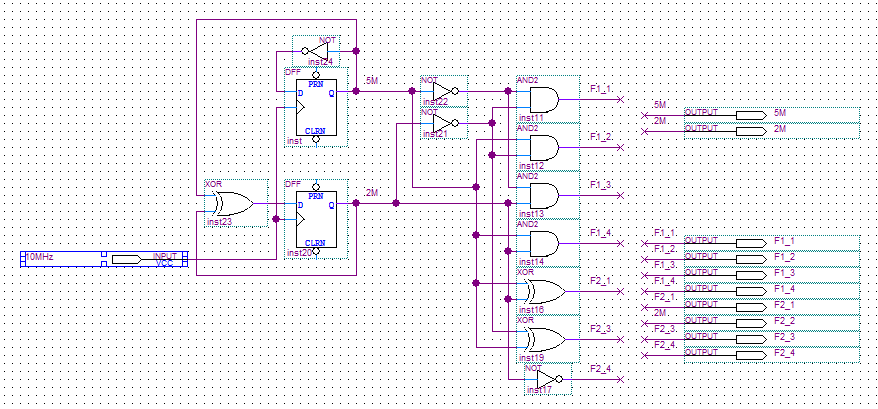Select the NOT inverter inst21

click(444, 123)
